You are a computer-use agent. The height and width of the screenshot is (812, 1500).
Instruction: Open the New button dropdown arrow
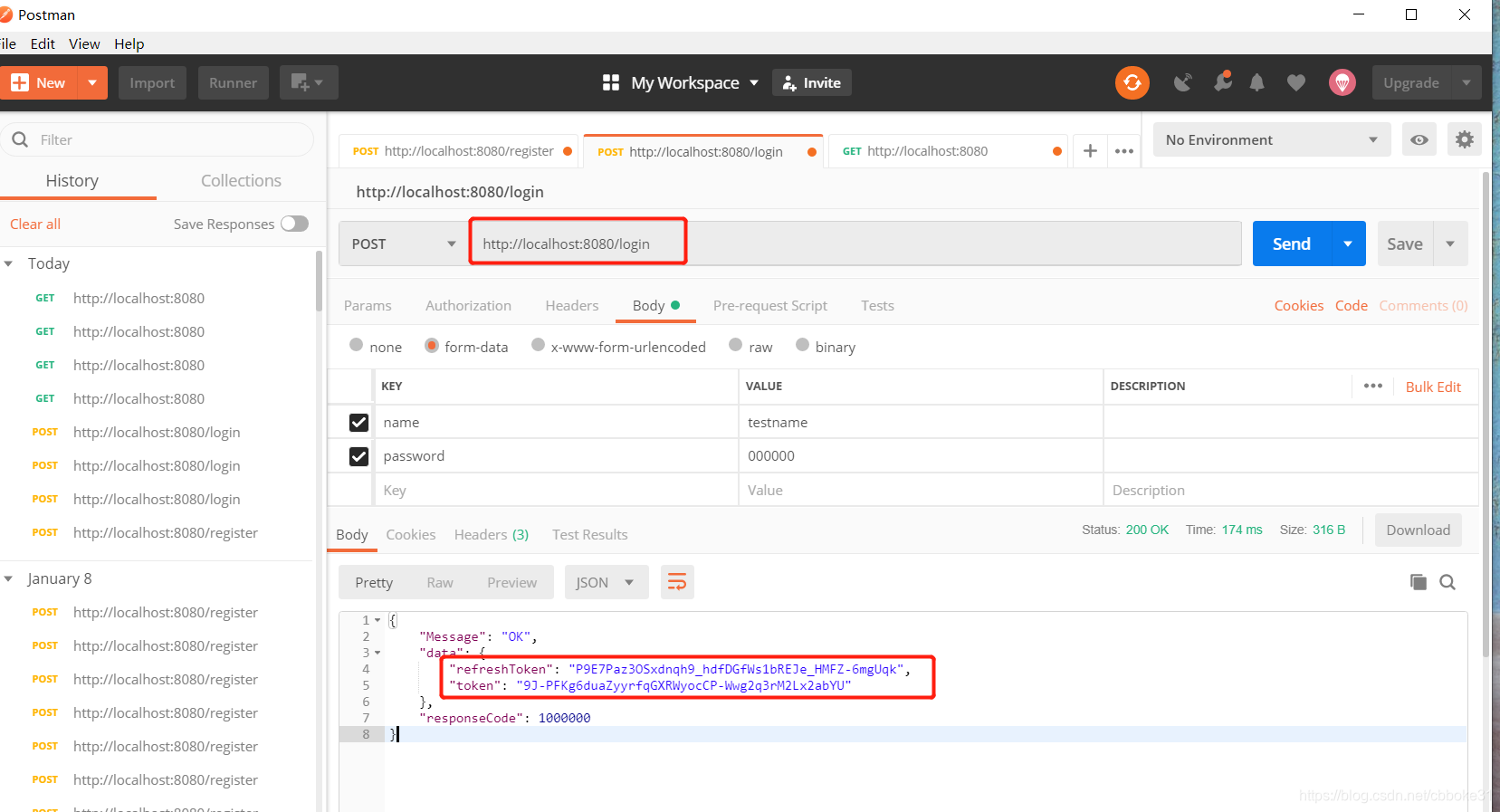92,82
